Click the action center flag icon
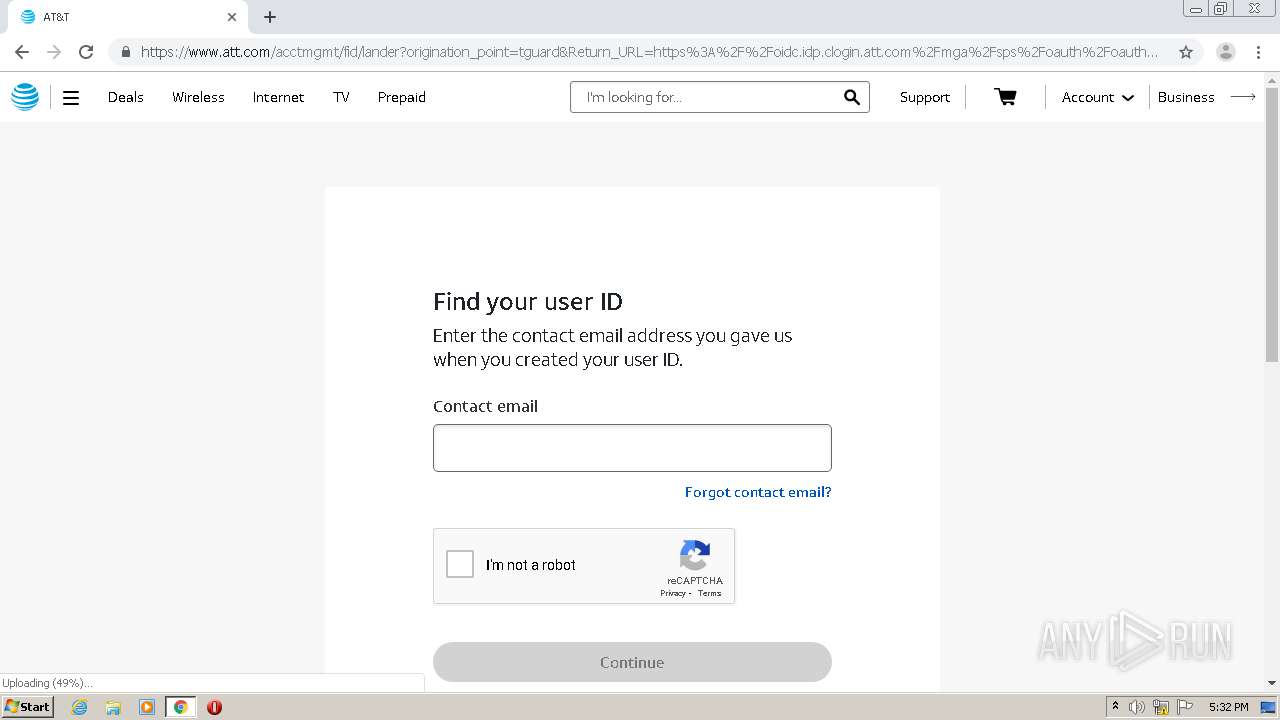Viewport: 1280px width, 720px height. pos(1185,707)
